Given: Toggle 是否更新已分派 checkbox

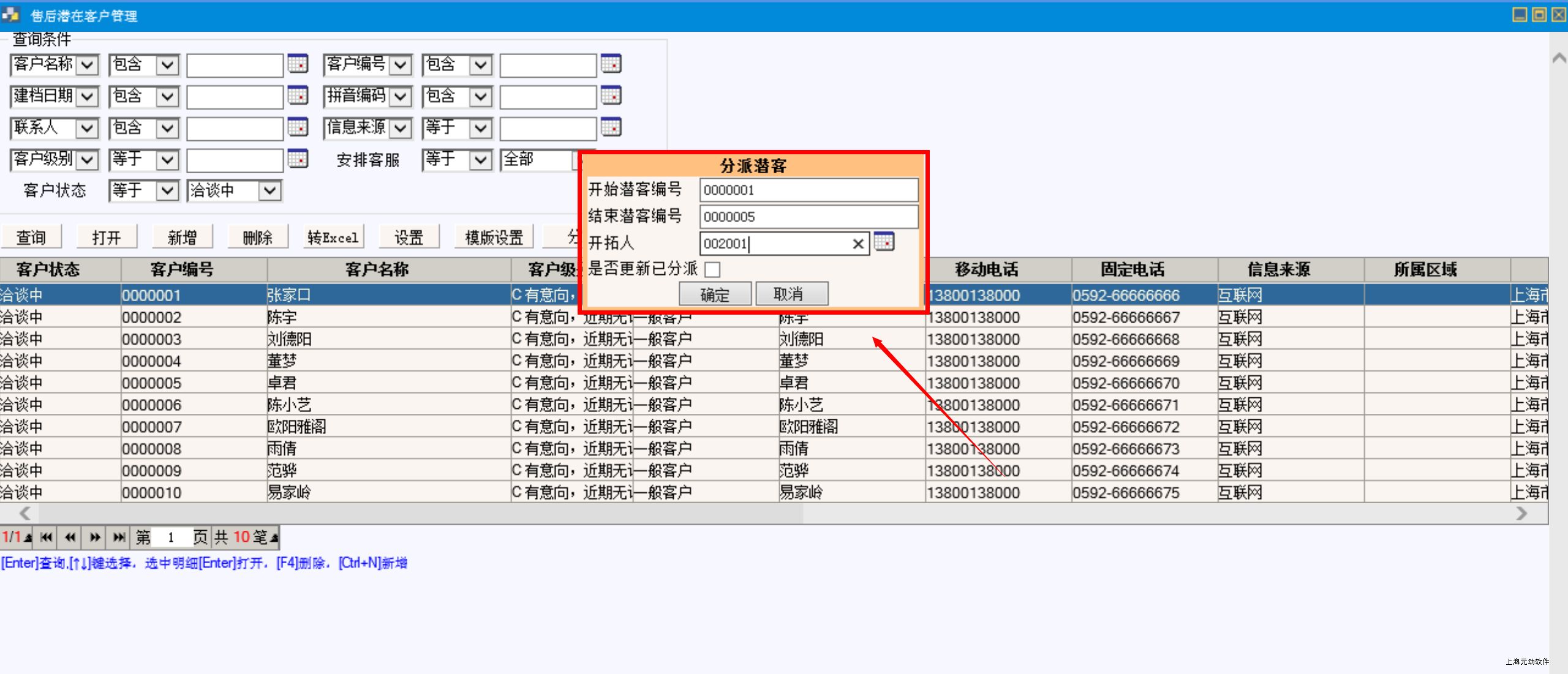Looking at the screenshot, I should point(712,269).
